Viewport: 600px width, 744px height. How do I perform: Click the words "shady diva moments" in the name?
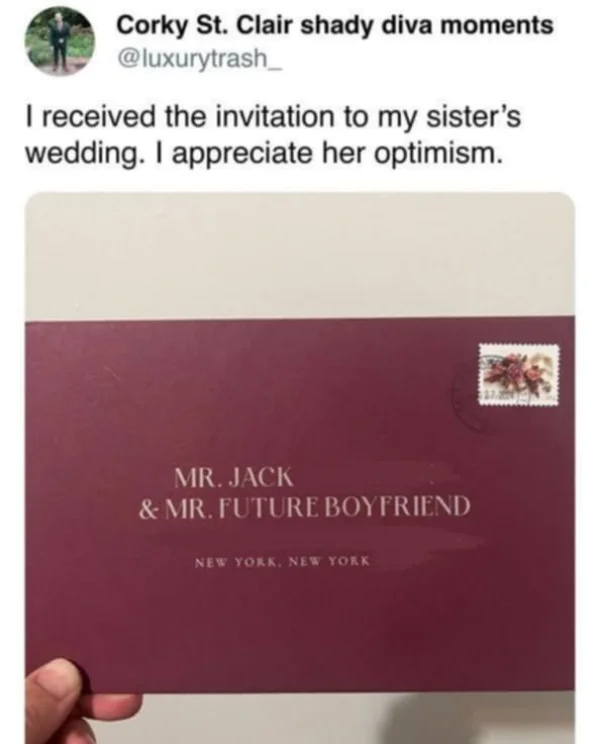[x=450, y=24]
